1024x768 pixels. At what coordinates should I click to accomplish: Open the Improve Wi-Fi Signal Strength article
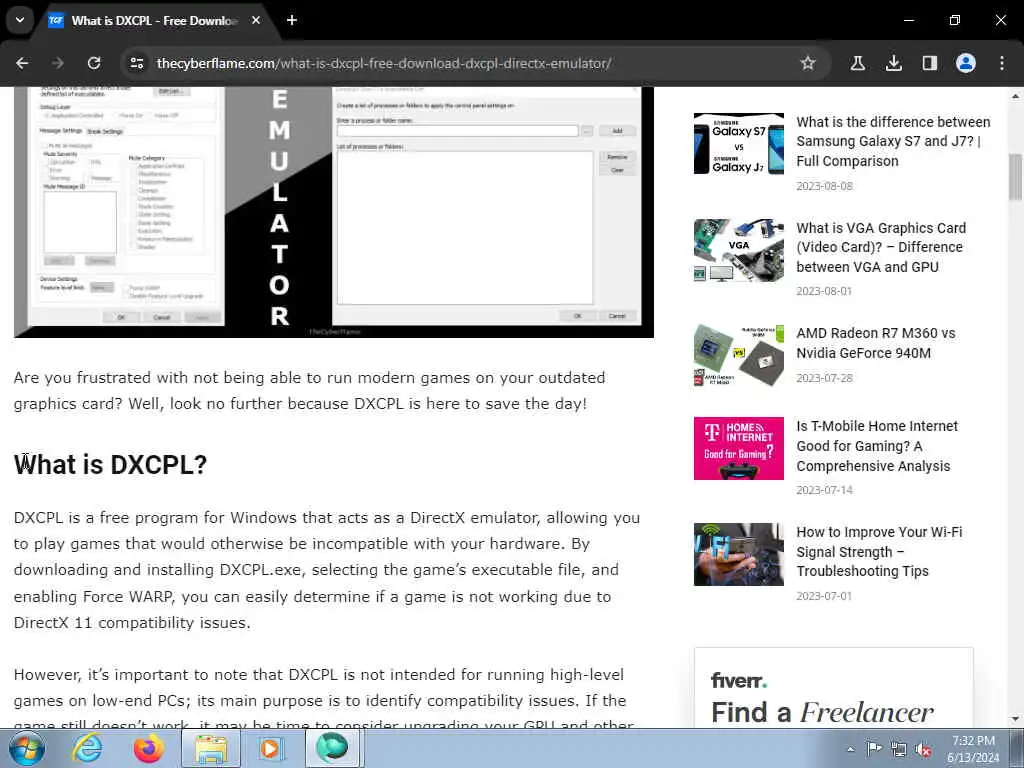(879, 551)
